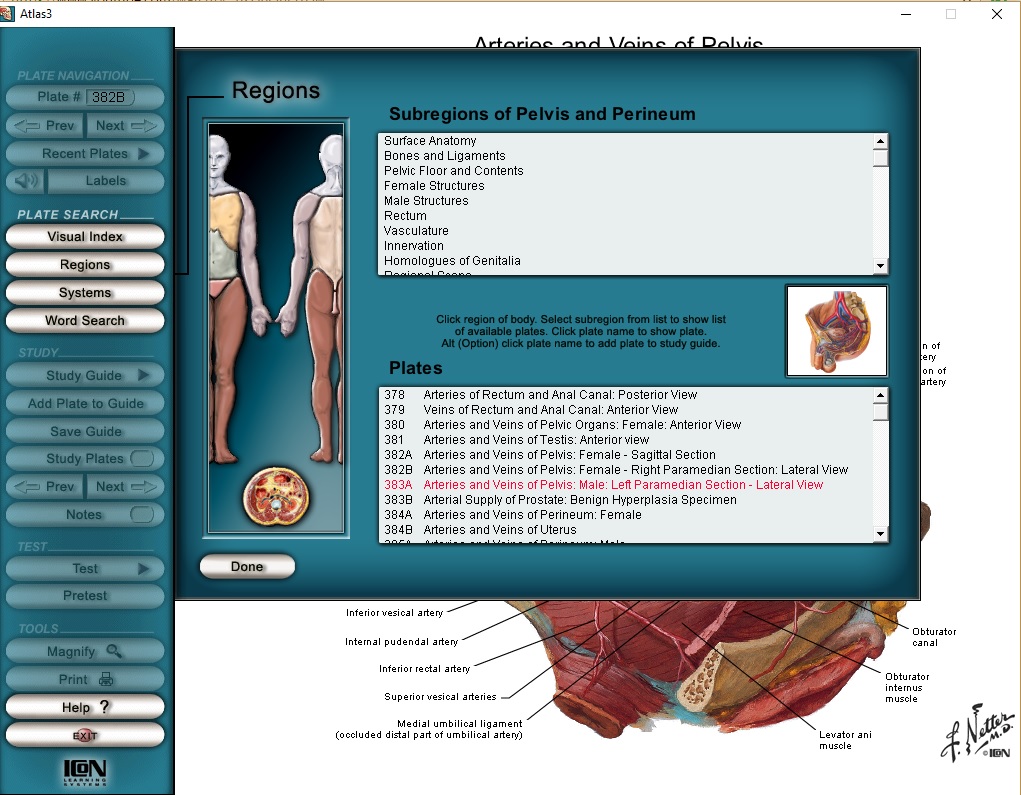Image resolution: width=1021 pixels, height=795 pixels.
Task: Go to previous plate with Prev arrow
Action: (x=45, y=126)
